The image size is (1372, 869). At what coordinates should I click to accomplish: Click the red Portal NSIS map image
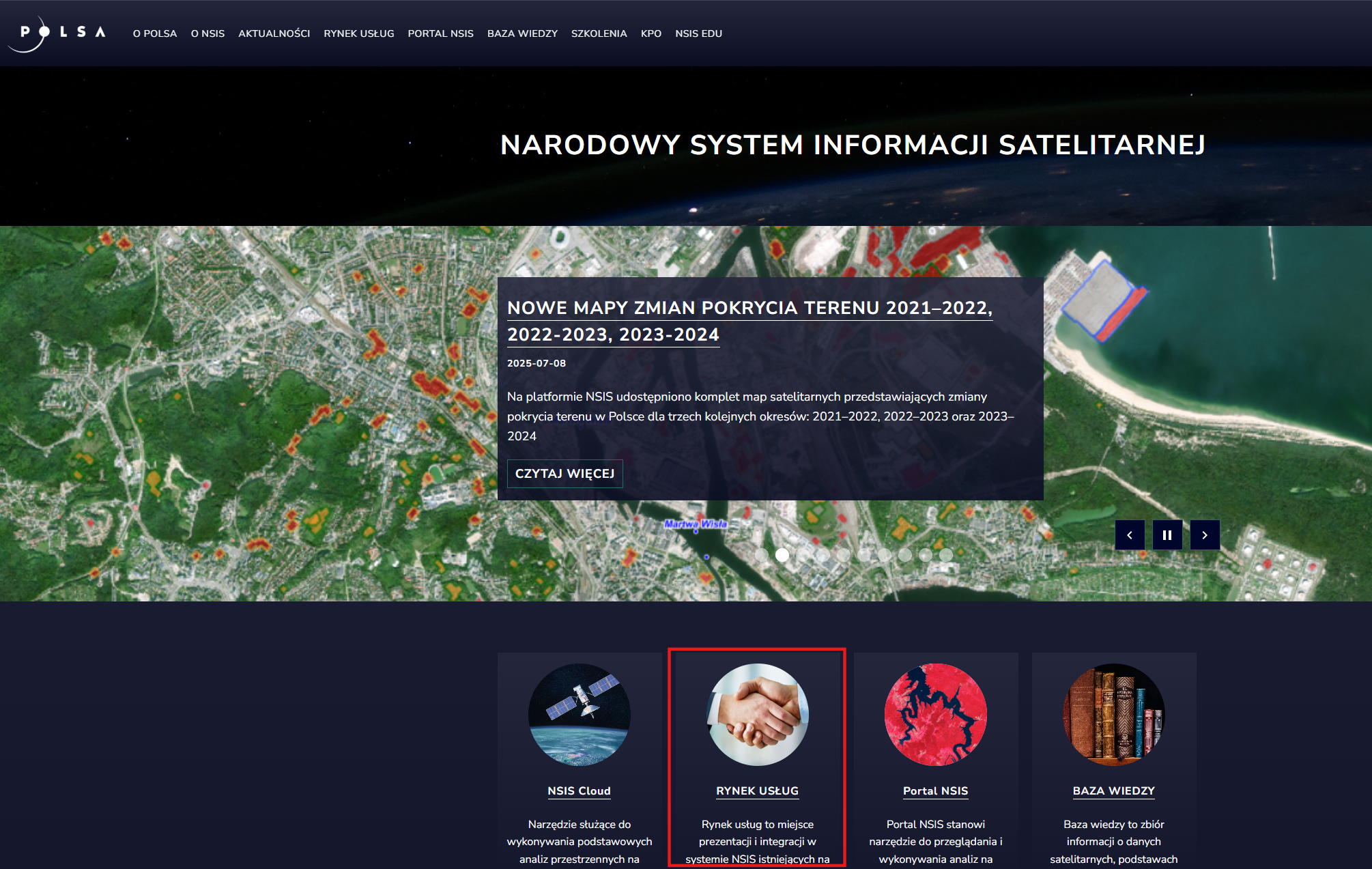point(935,715)
